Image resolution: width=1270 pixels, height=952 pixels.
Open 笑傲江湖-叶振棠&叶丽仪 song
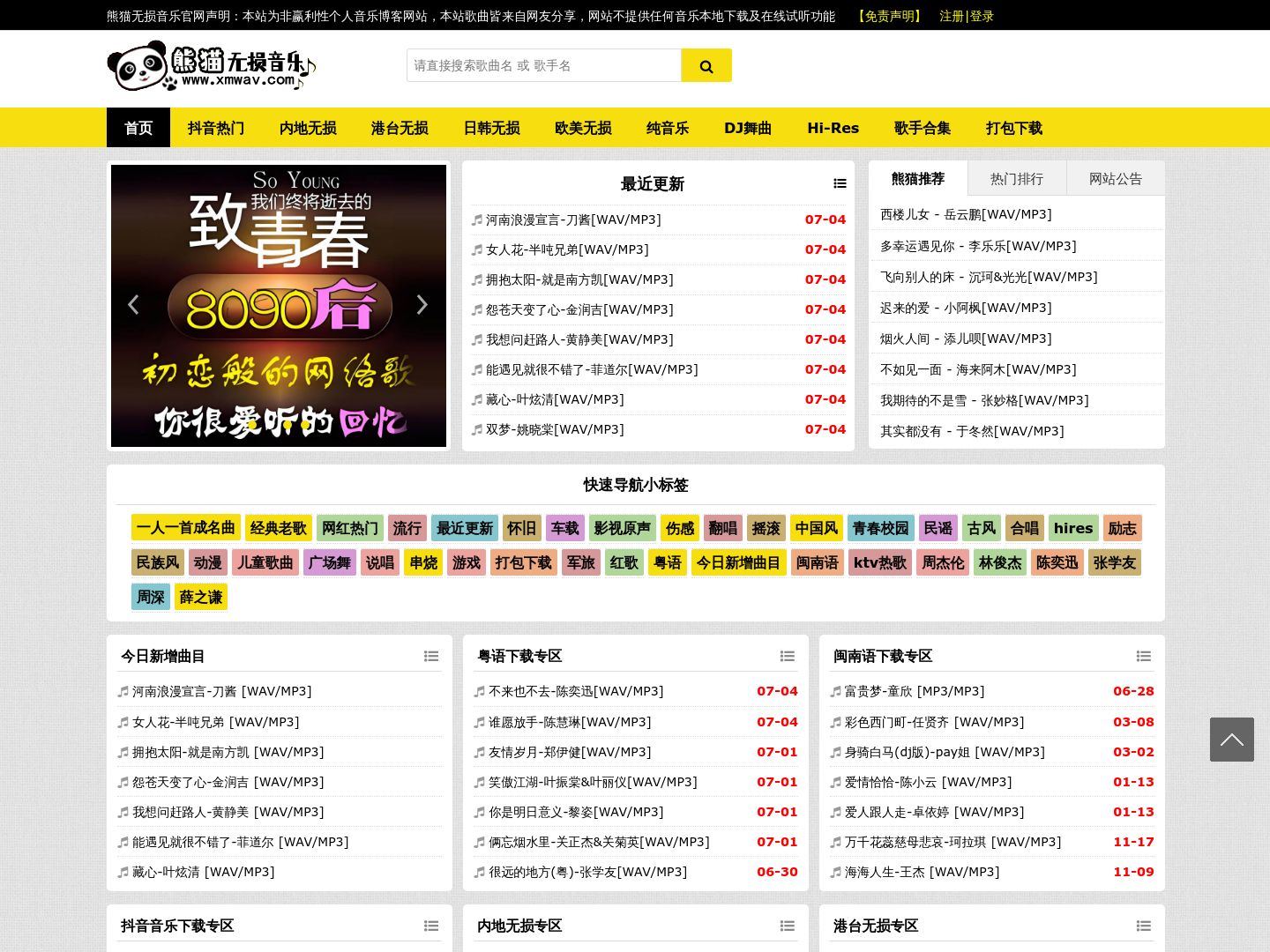593,782
